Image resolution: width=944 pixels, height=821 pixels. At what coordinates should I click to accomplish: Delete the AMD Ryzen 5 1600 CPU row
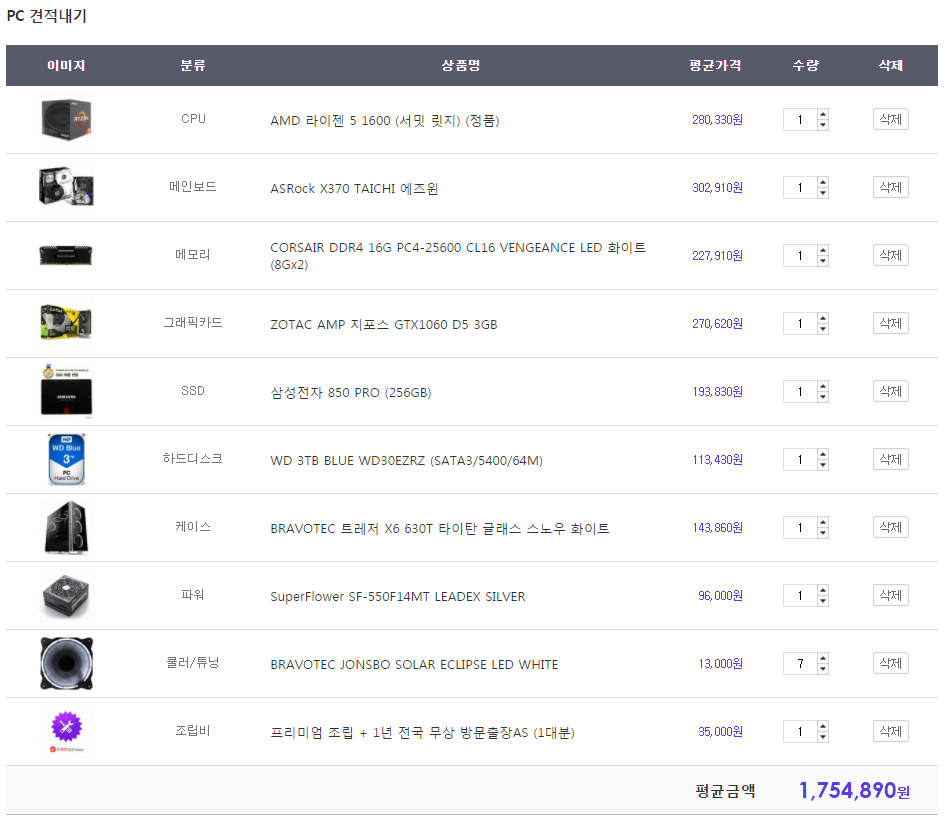890,119
